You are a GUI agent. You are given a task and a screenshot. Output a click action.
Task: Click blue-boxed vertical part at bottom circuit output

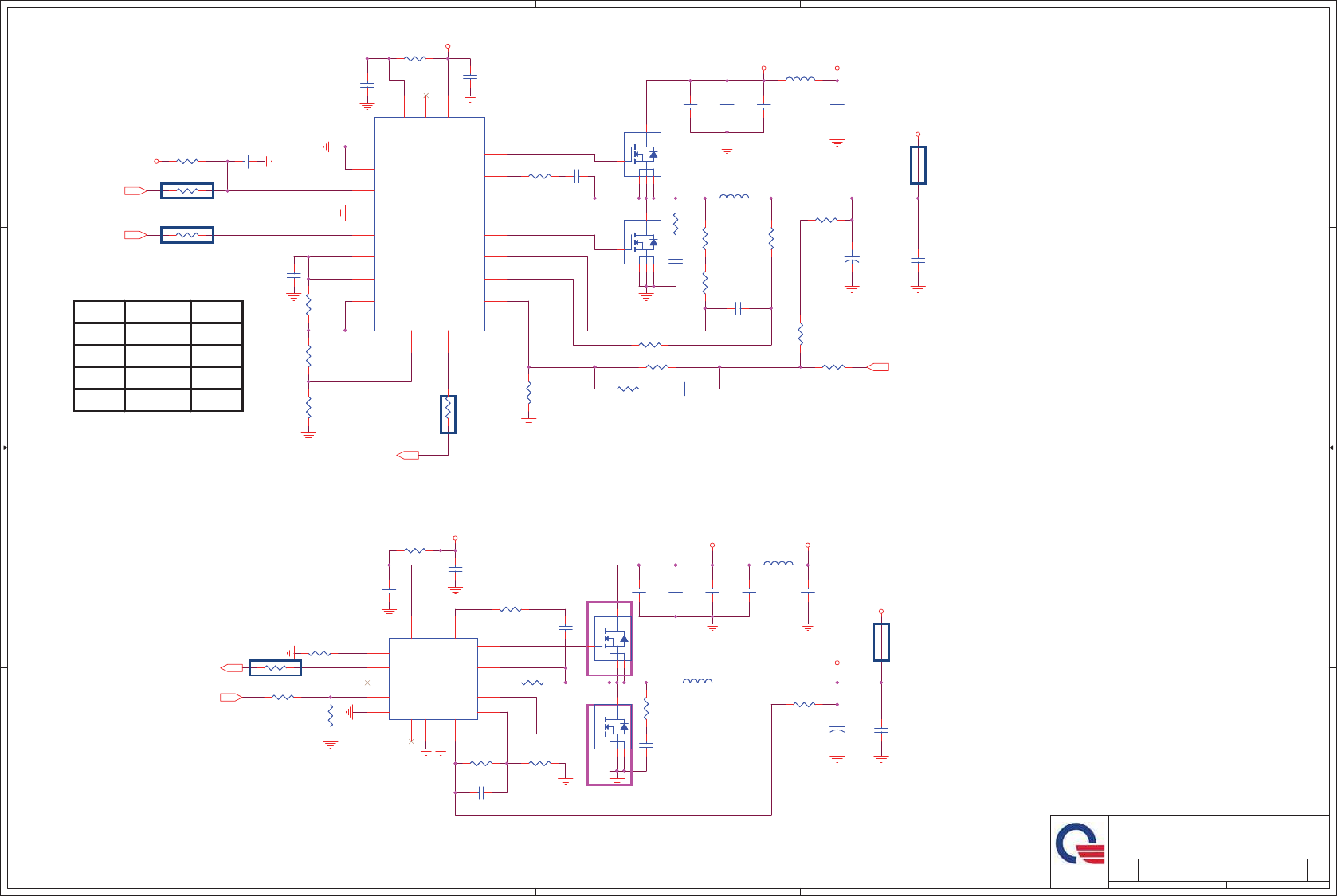[881, 642]
